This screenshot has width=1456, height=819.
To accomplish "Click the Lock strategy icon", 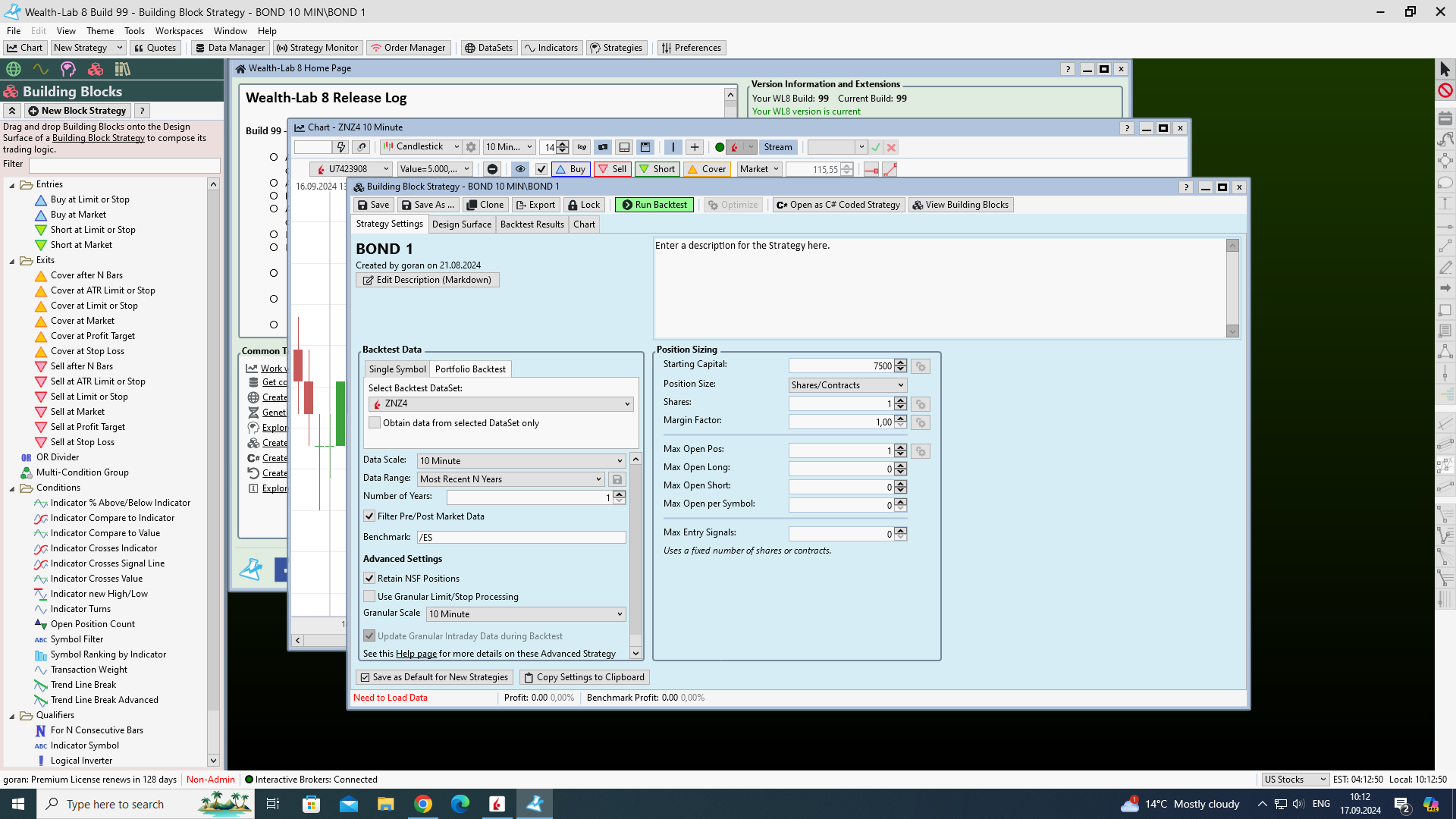I will pyautogui.click(x=583, y=205).
